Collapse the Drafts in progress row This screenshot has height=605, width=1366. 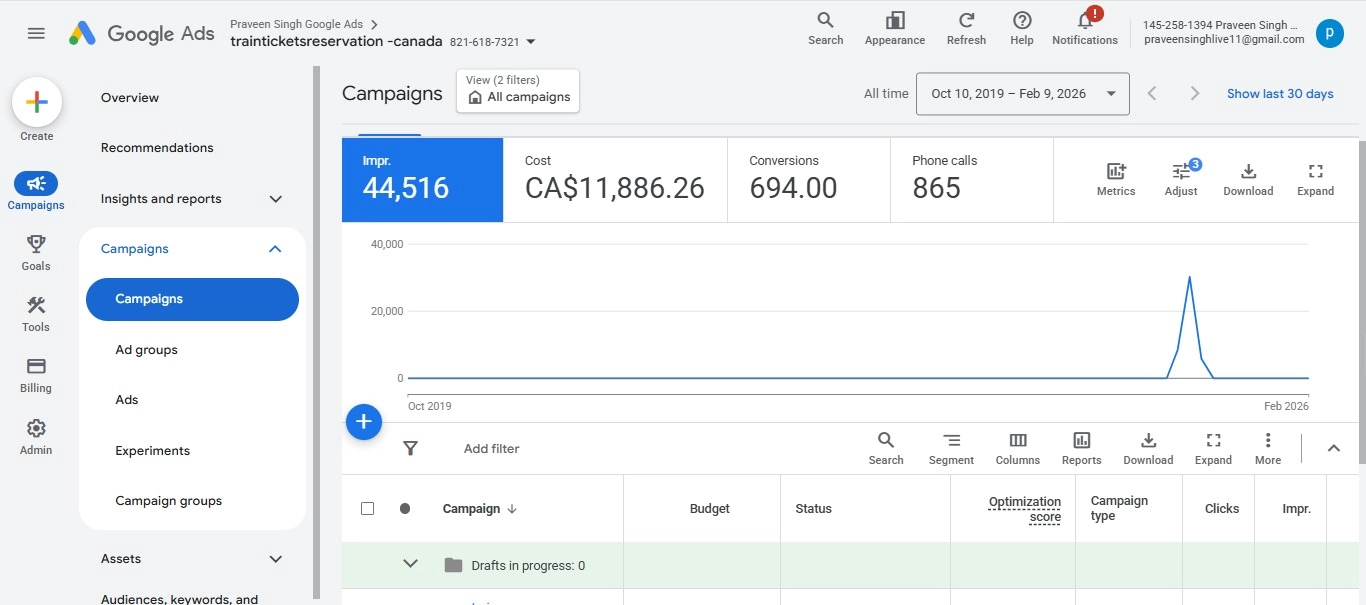coord(410,564)
